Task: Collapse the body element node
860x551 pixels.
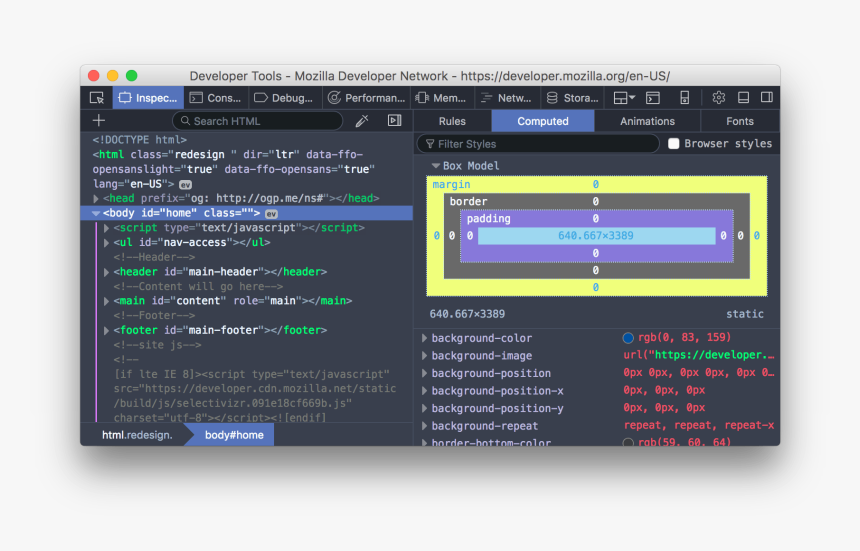Action: [x=96, y=213]
